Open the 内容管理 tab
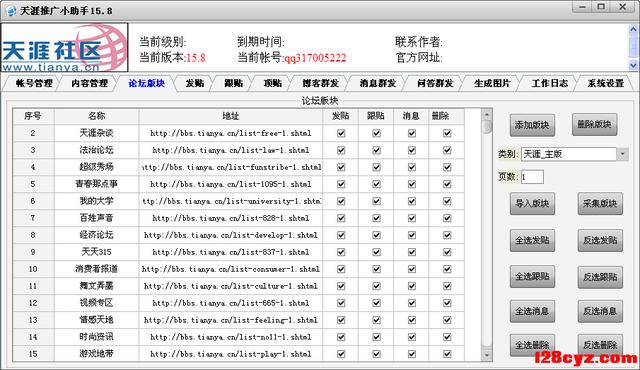Image resolution: width=640 pixels, height=370 pixels. (x=89, y=83)
